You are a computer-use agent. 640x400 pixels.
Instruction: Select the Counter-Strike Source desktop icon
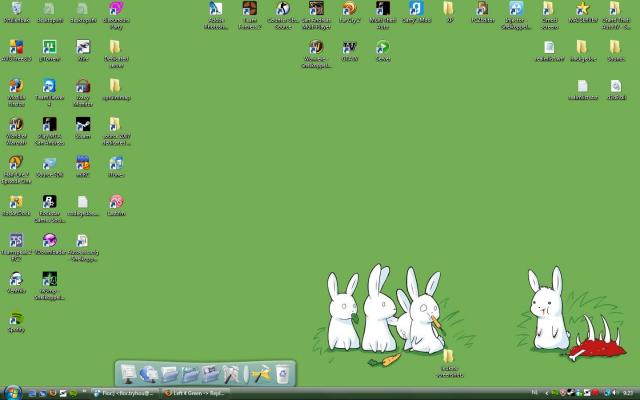283,10
